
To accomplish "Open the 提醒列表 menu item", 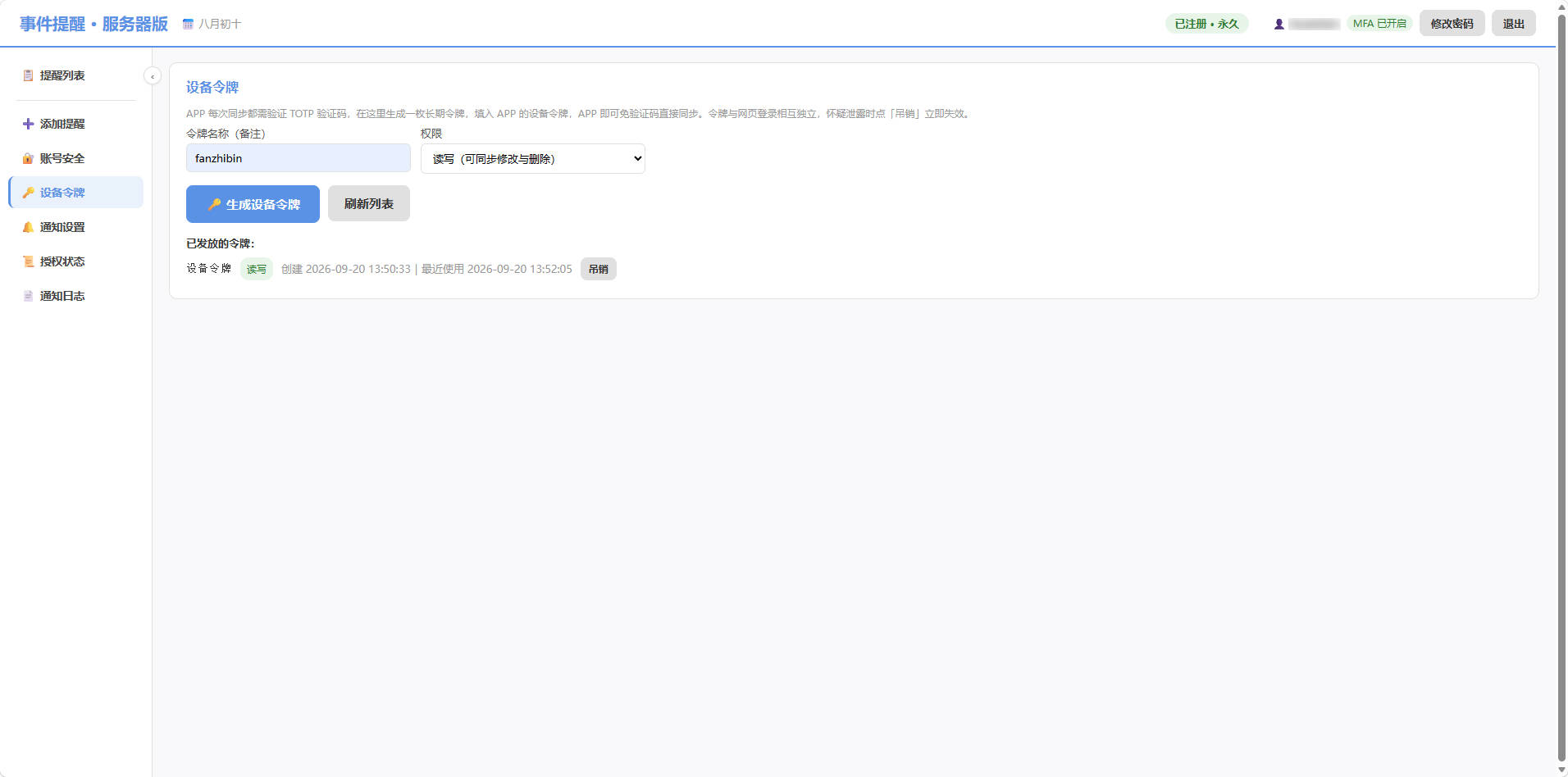I will click(75, 75).
